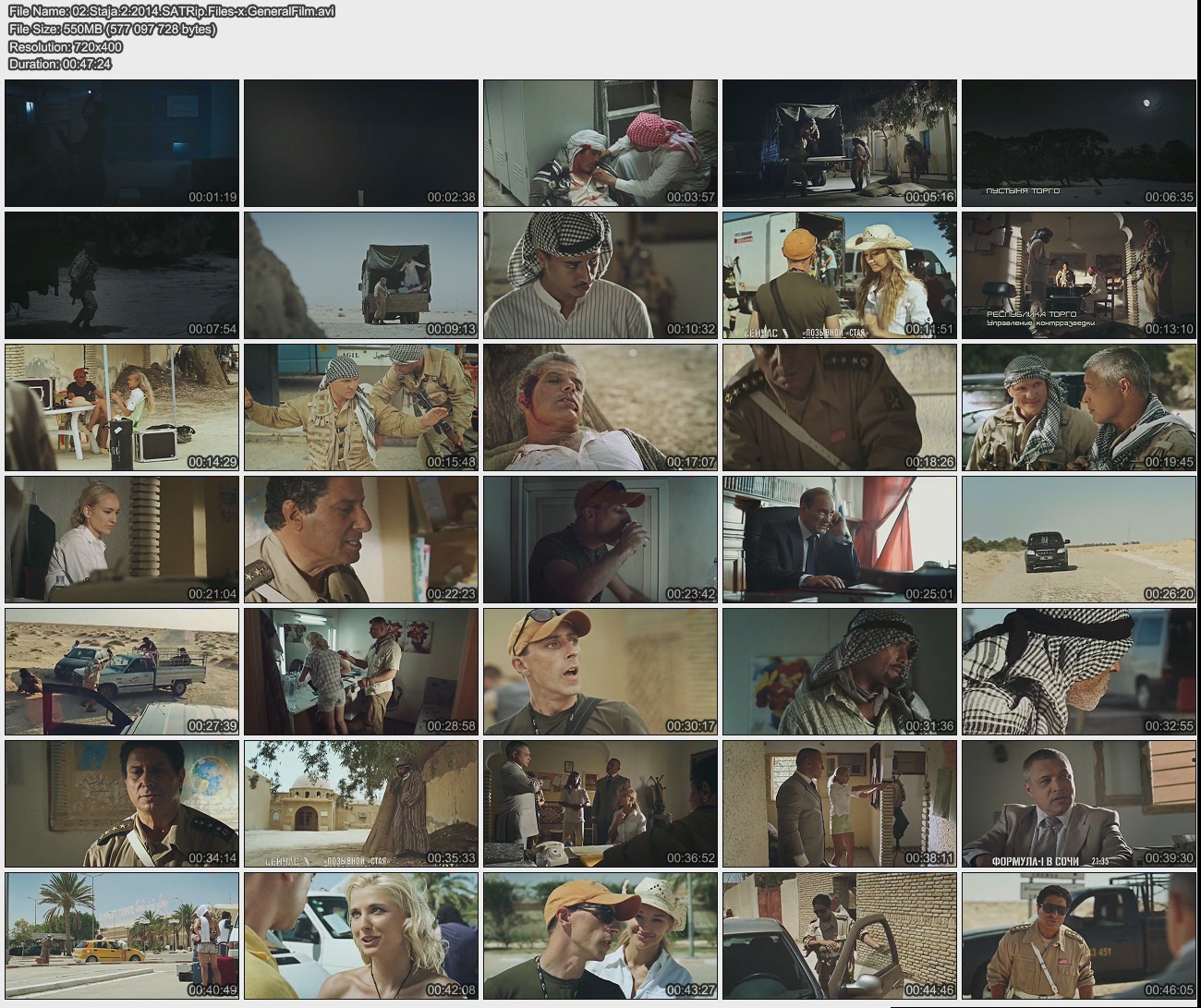The height and width of the screenshot is (1008, 1201).
Task: Click the pickup trucks desert frame at 00:27:39
Action: [x=122, y=672]
